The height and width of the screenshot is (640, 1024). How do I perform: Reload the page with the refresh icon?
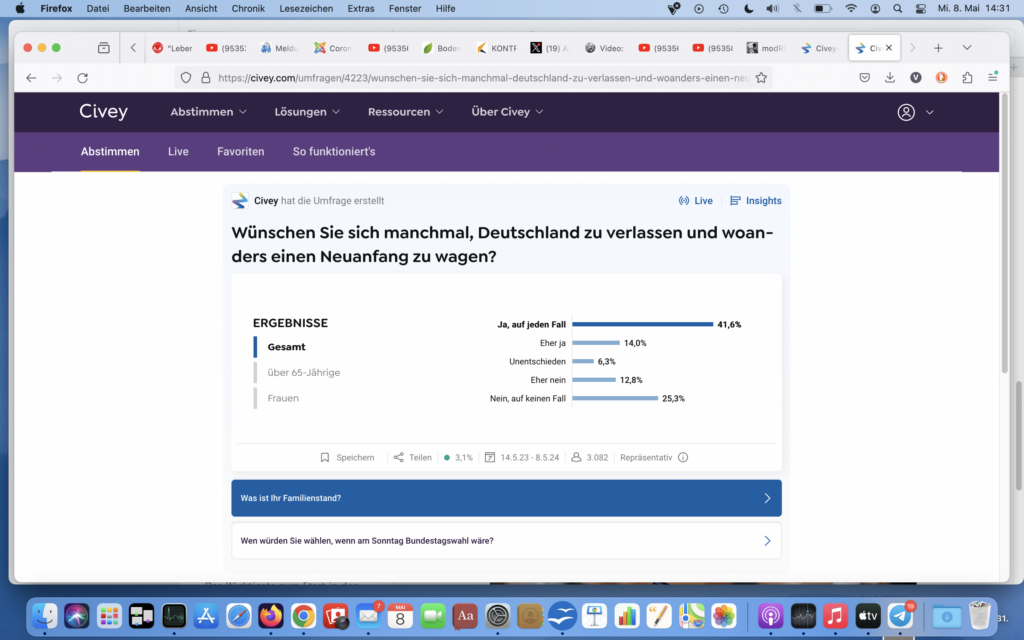point(83,77)
